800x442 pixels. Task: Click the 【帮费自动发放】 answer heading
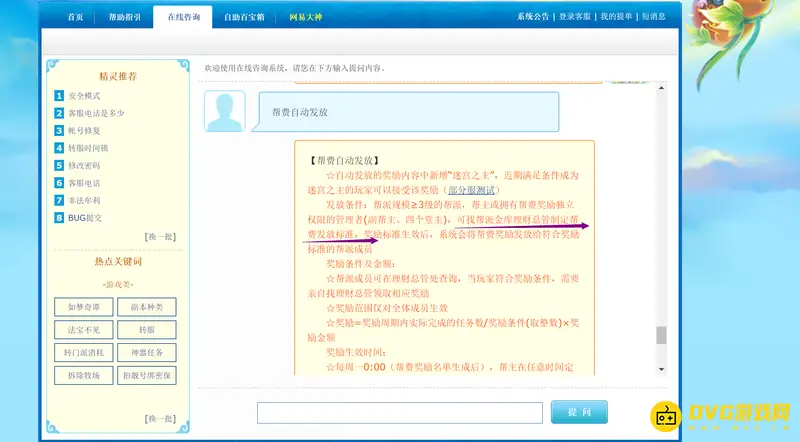coord(344,160)
